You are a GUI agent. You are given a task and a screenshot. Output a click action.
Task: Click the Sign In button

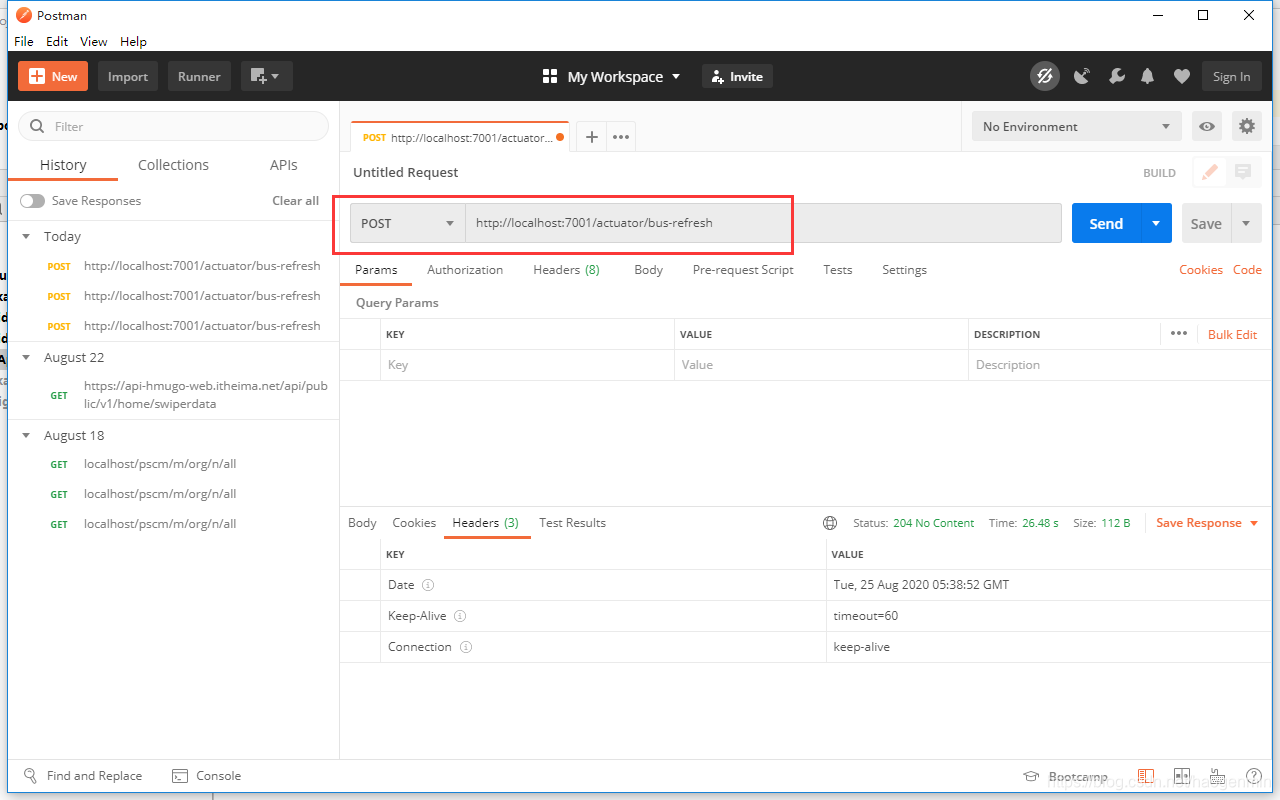[1231, 76]
